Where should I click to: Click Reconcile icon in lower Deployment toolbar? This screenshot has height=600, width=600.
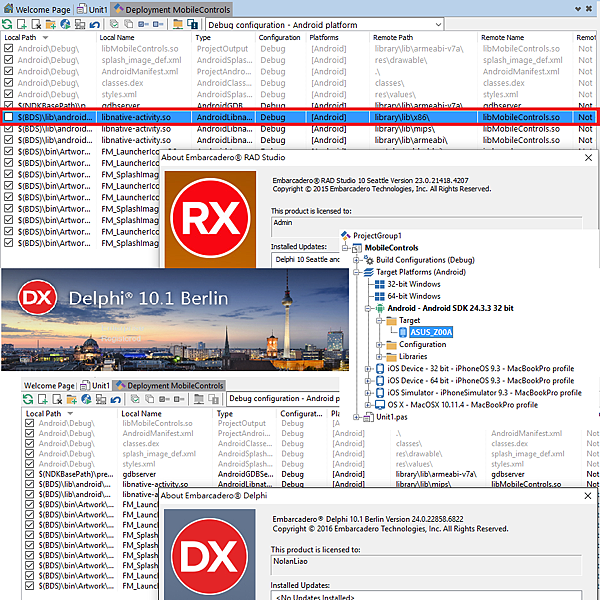pyautogui.click(x=28, y=399)
